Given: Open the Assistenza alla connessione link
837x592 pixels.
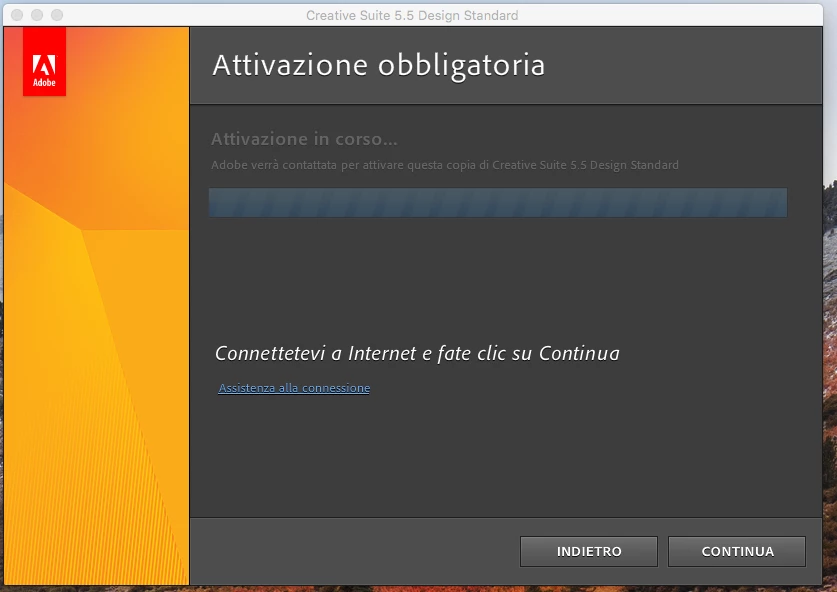Looking at the screenshot, I should pyautogui.click(x=294, y=388).
